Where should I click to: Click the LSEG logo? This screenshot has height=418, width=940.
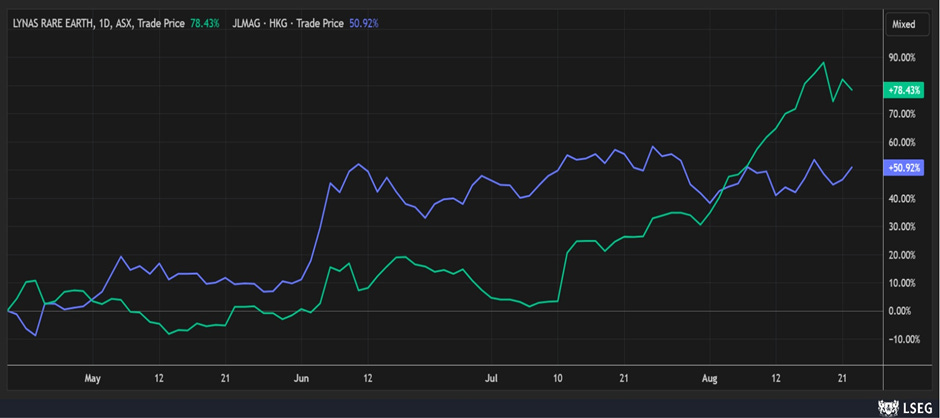(904, 407)
